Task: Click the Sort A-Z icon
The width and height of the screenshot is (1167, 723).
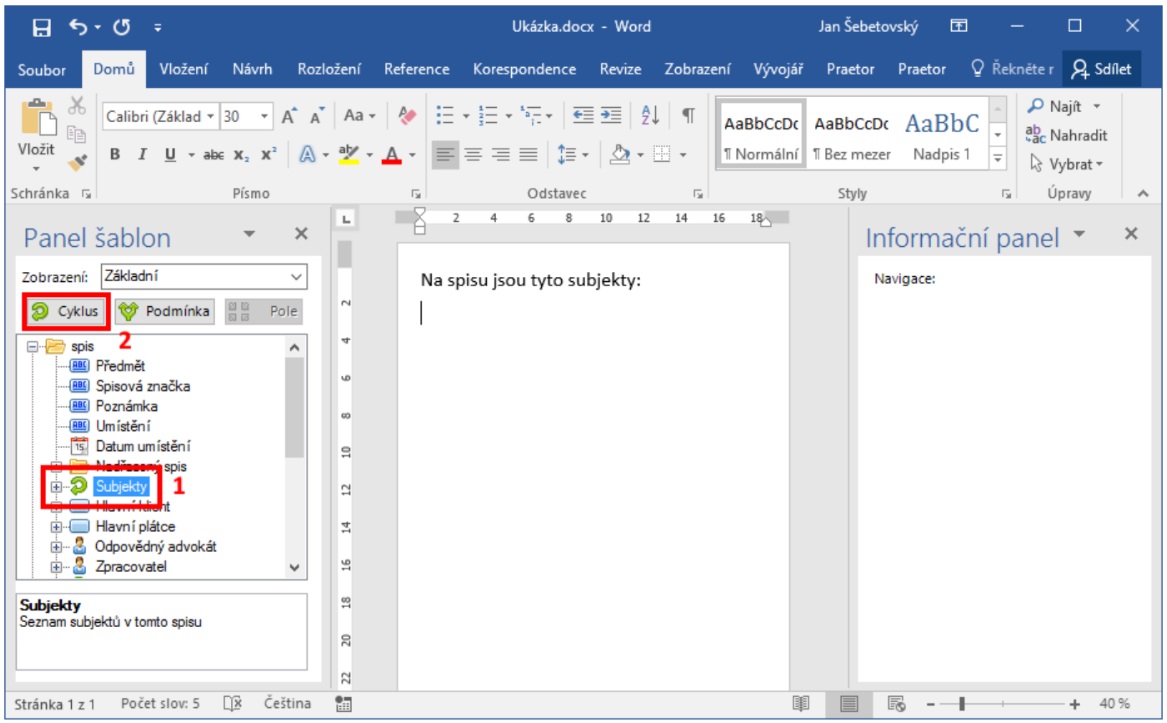Action: pyautogui.click(x=648, y=116)
